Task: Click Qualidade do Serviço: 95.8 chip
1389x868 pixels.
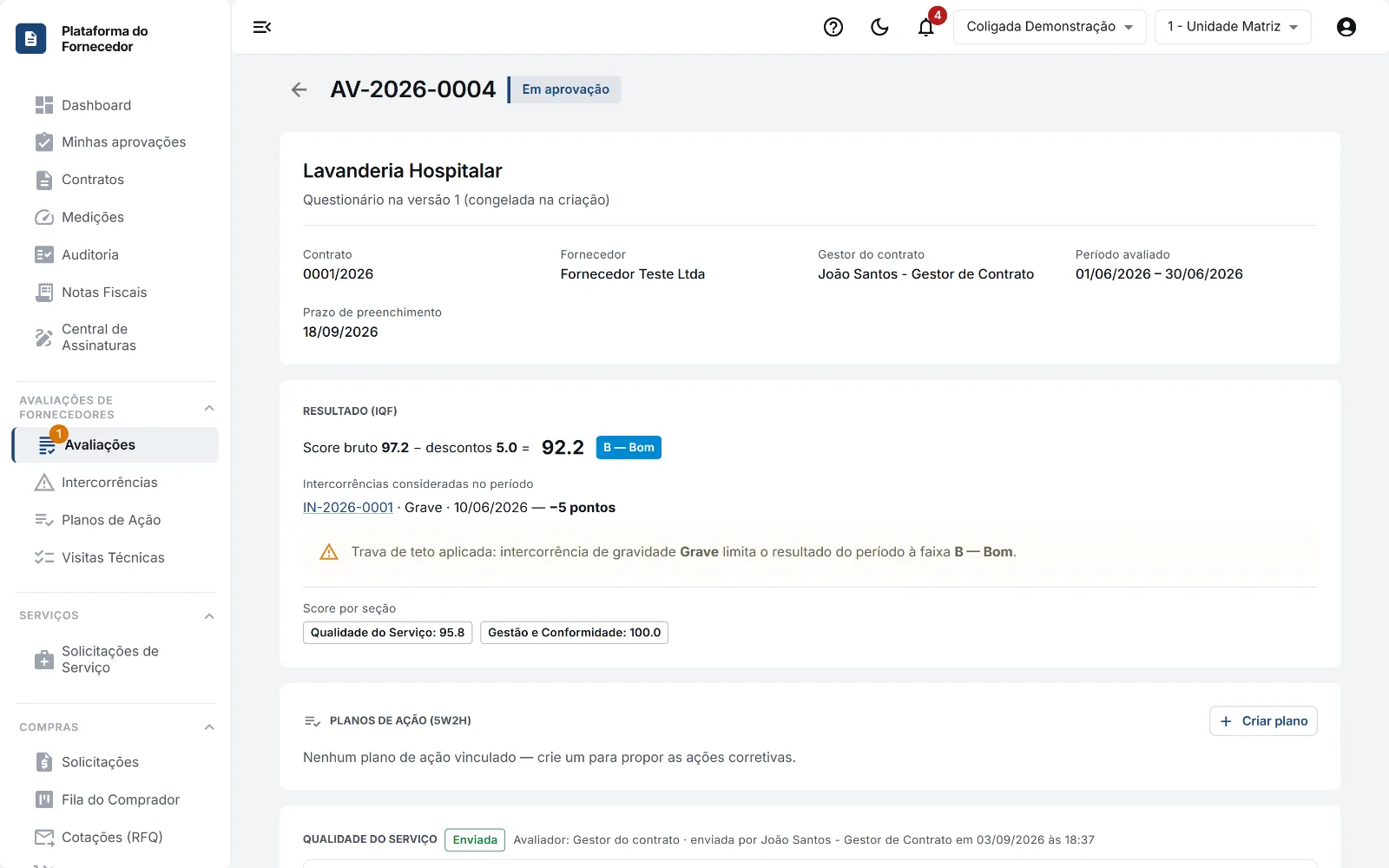Action: (387, 633)
